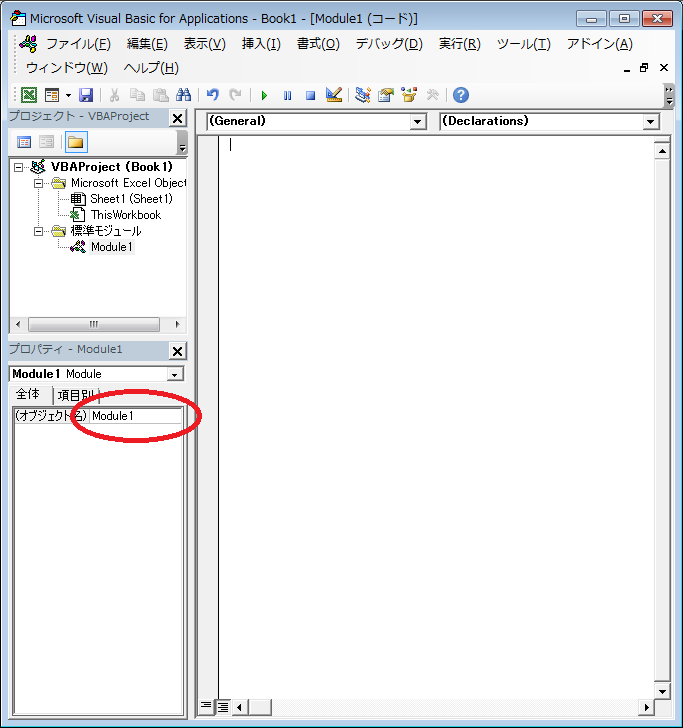Close the プロジェクト explorer pane
Screen dimensions: 683x728
point(177,118)
